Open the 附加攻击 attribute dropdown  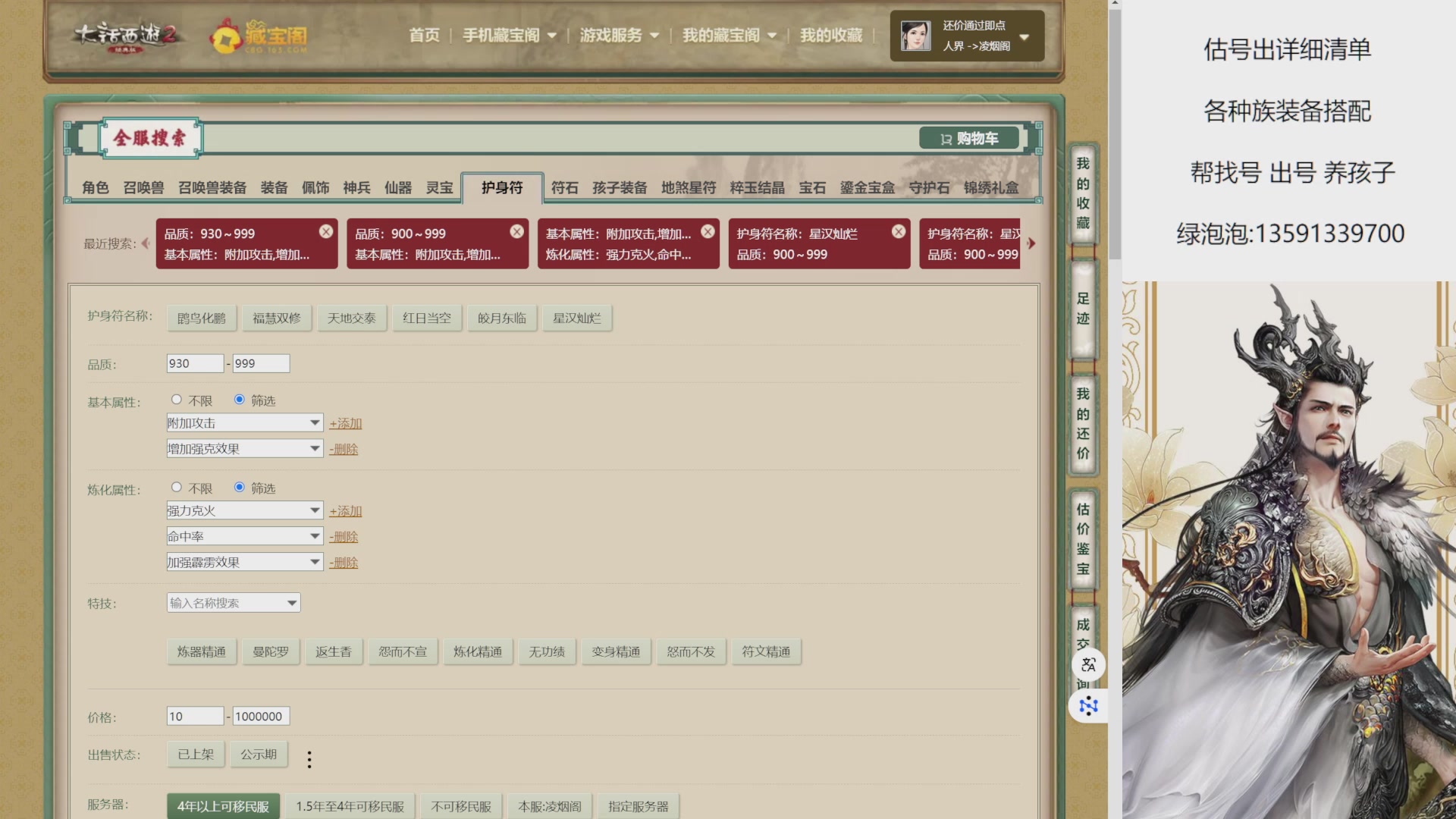[245, 423]
